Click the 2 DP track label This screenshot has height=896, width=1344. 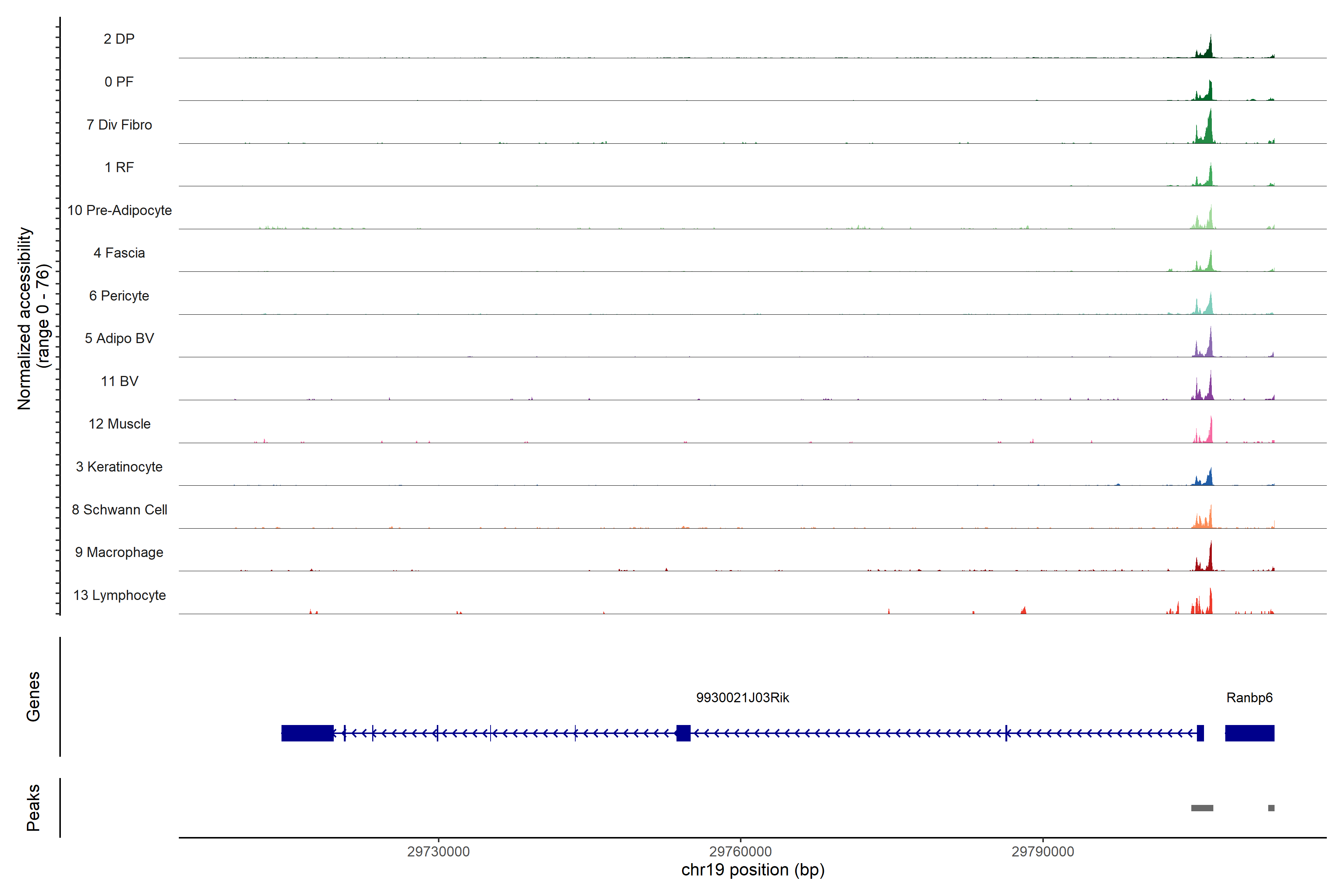[119, 39]
